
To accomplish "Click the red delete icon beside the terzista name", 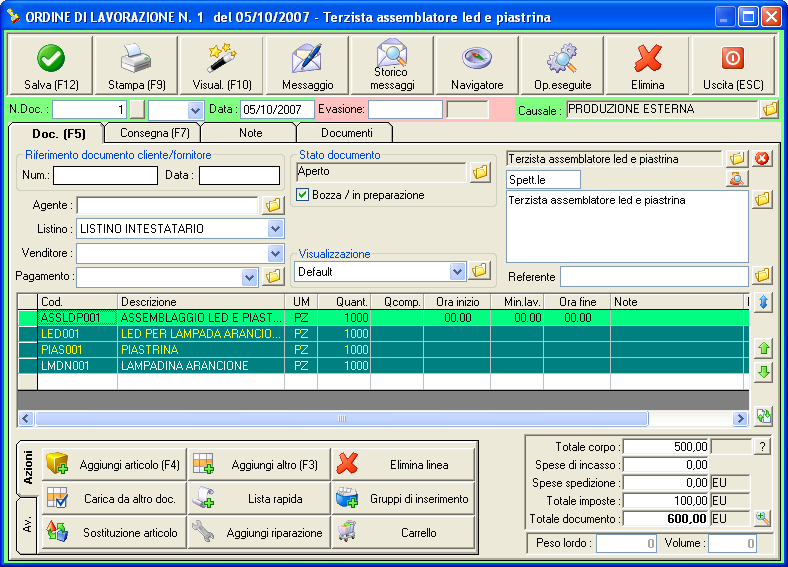I will click(x=762, y=159).
